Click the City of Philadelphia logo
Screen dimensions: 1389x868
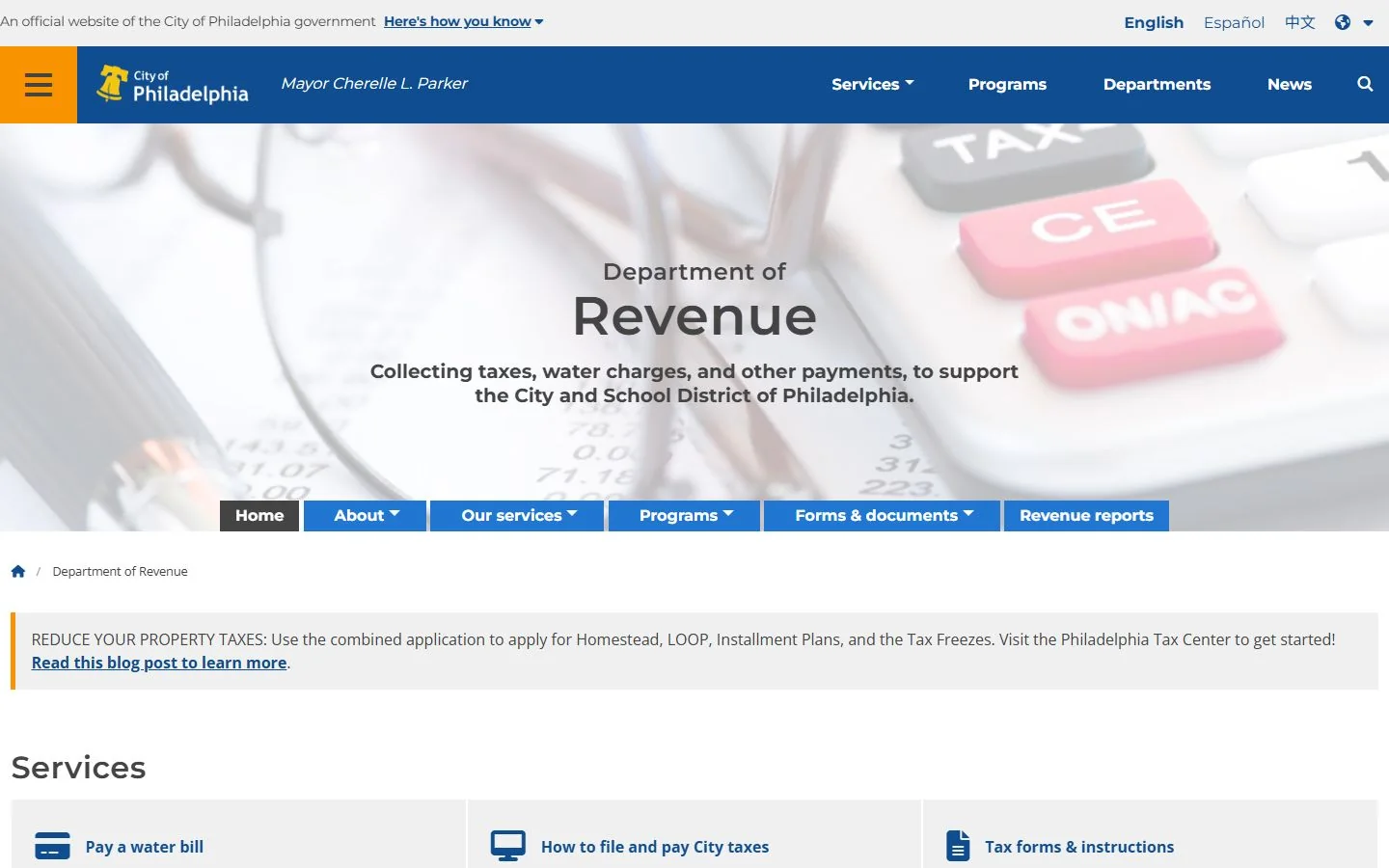pos(173,85)
